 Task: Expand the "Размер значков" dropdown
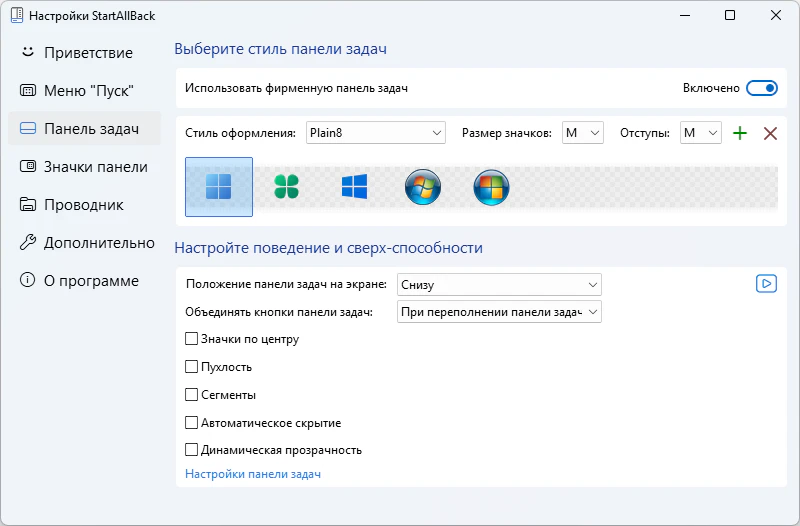point(583,133)
